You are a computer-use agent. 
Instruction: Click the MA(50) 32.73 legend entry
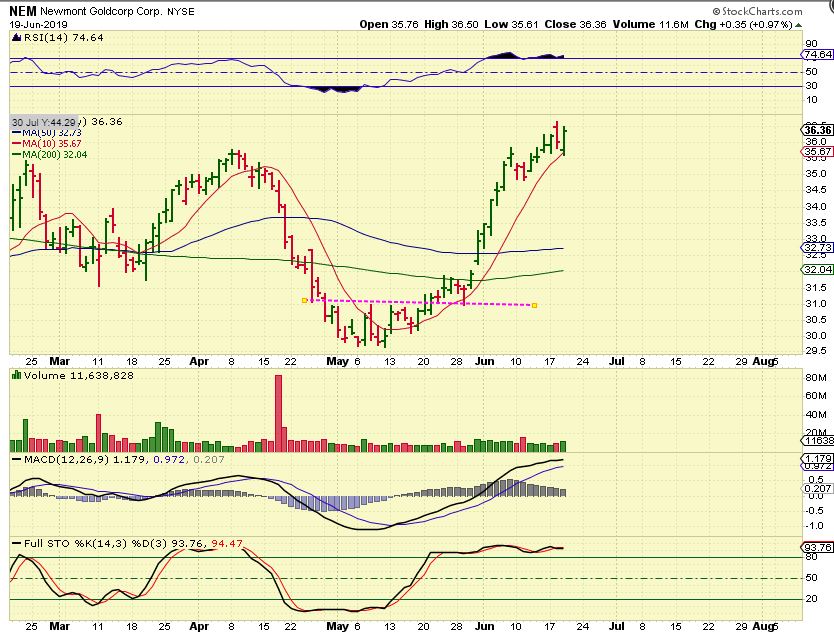(47, 132)
